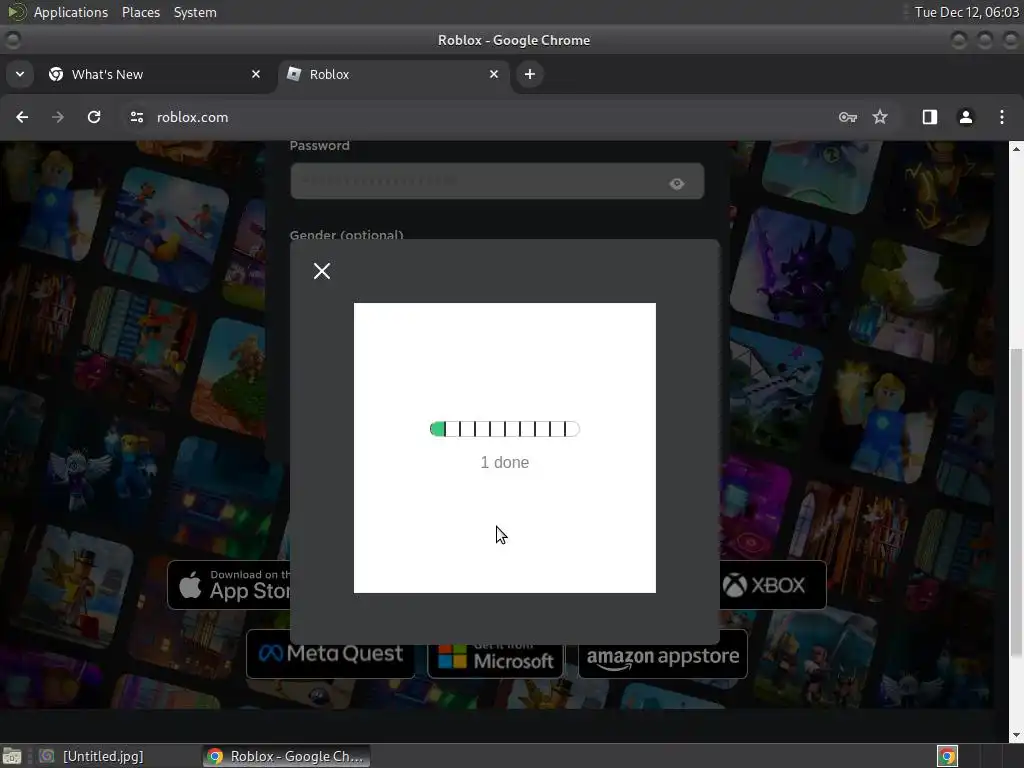The height and width of the screenshot is (768, 1024).
Task: Close the captcha verification dialog
Action: click(x=321, y=271)
